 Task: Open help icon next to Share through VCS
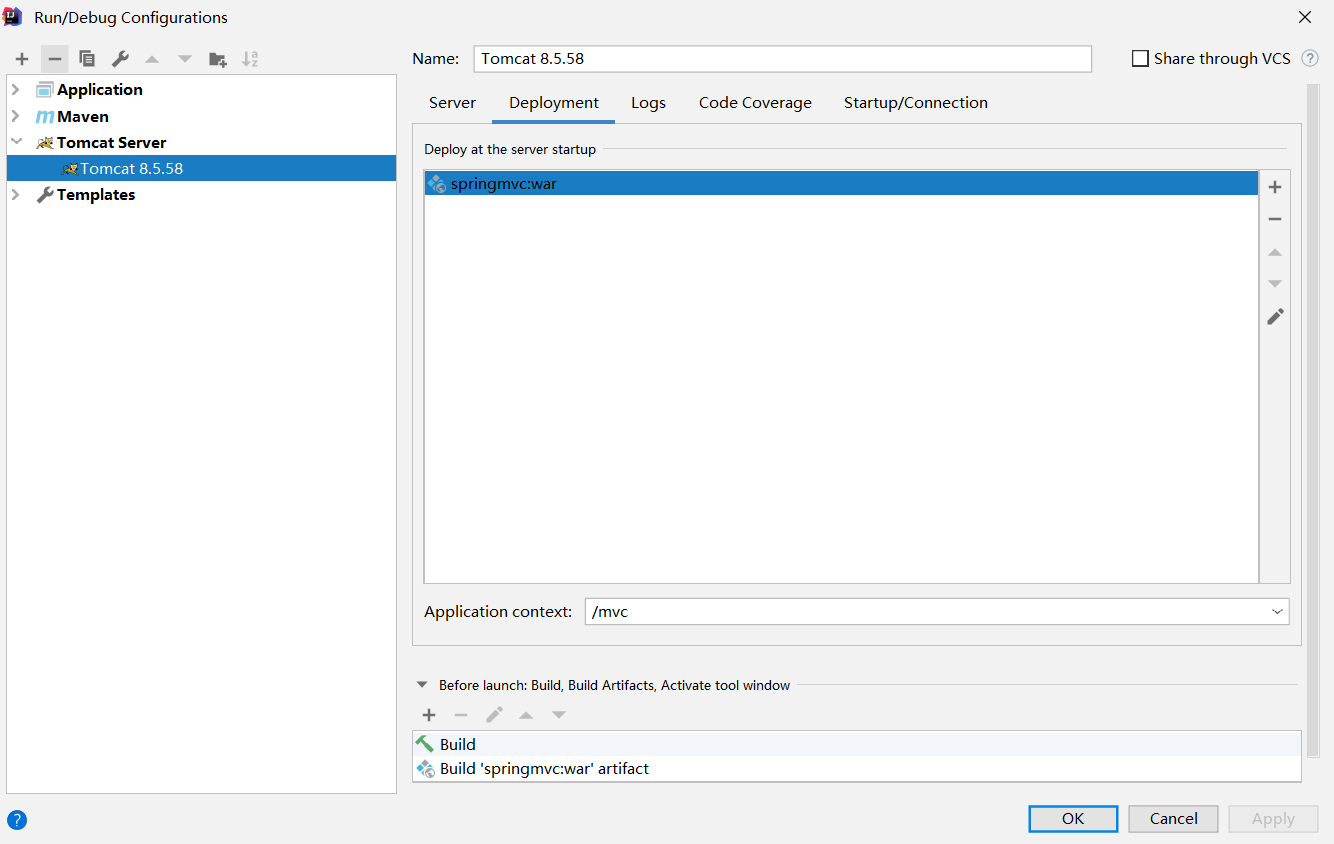coord(1310,59)
